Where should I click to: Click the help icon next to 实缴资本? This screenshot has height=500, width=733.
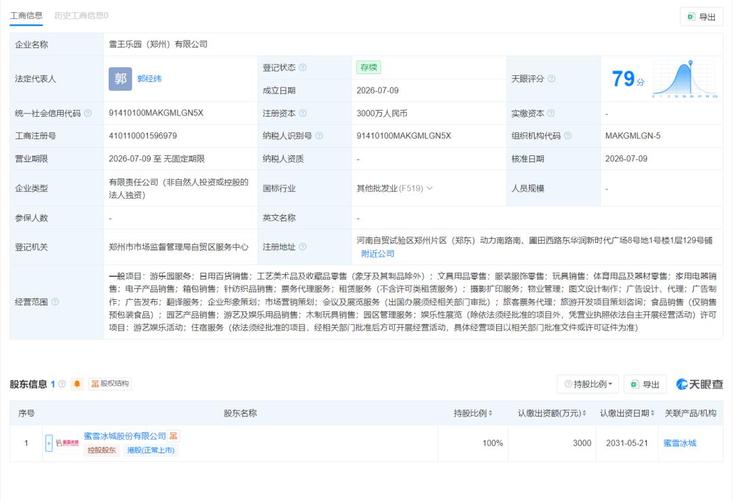click(x=551, y=113)
